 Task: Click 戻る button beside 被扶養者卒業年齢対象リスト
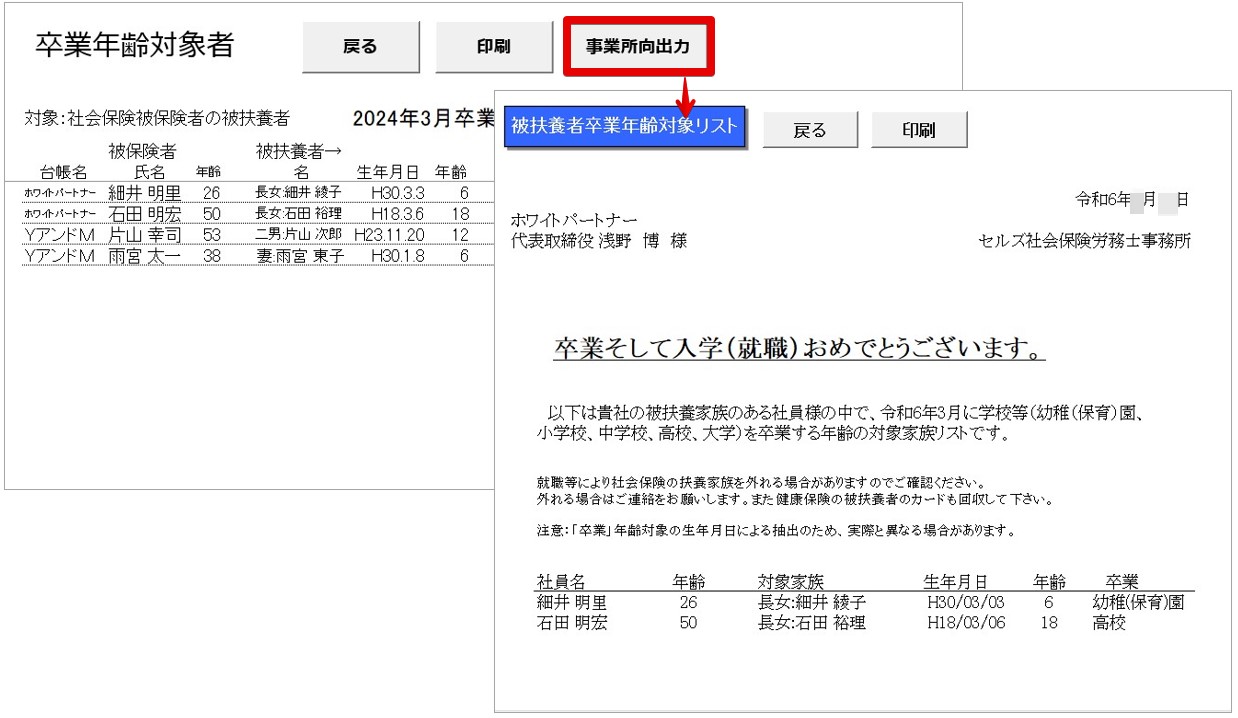coord(810,130)
